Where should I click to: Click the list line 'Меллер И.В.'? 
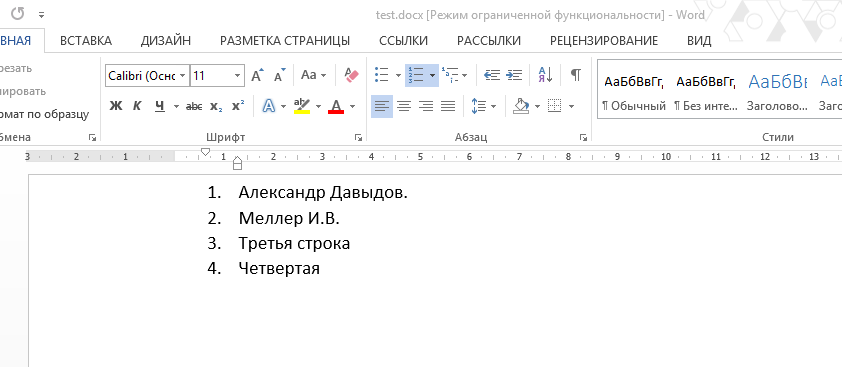pyautogui.click(x=289, y=218)
